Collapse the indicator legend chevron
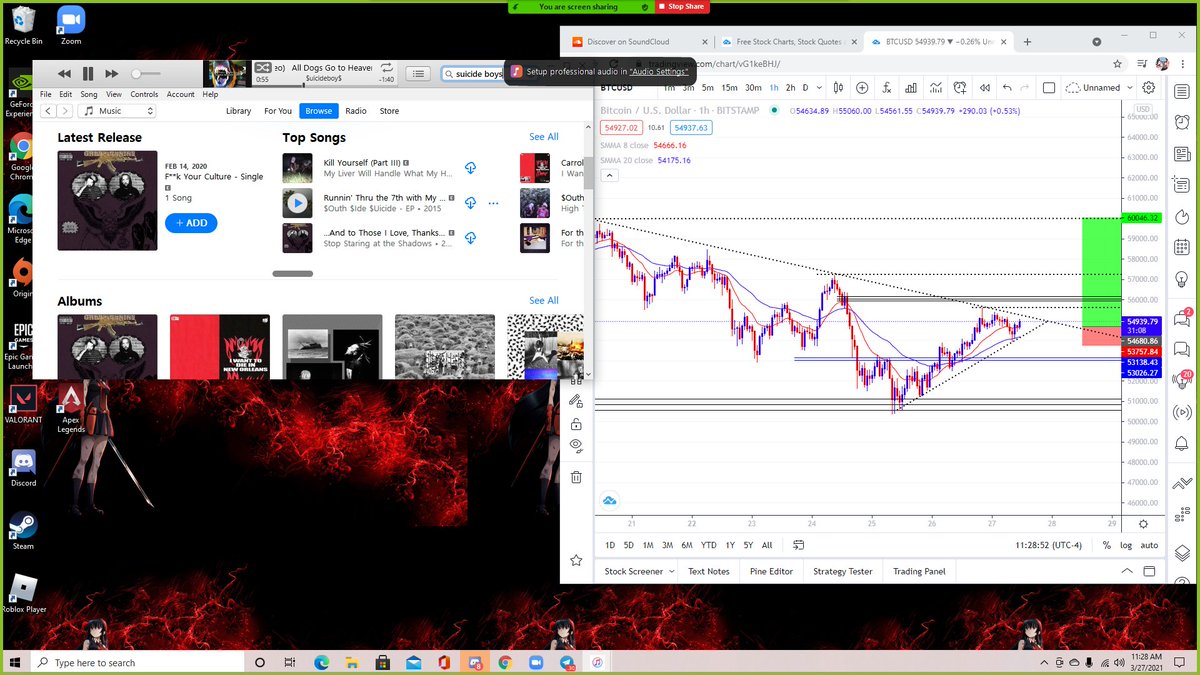Viewport: 1200px width, 675px height. (608, 174)
